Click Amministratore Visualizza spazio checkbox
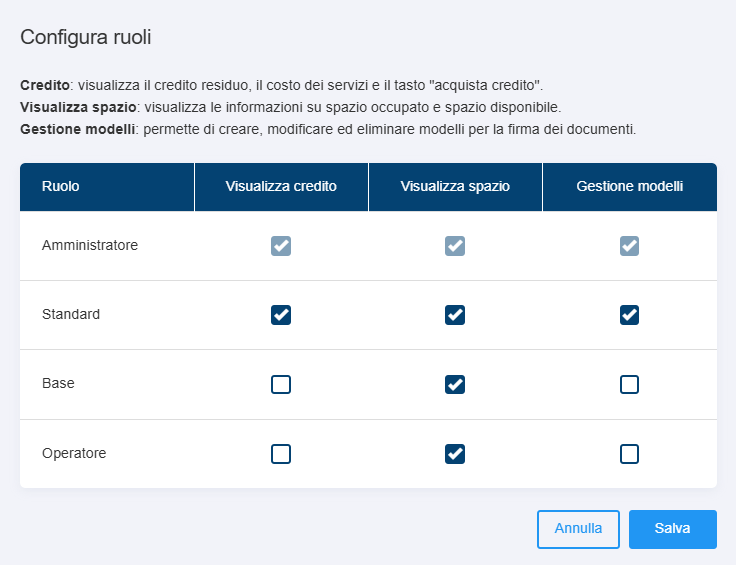The height and width of the screenshot is (565, 736). [455, 245]
